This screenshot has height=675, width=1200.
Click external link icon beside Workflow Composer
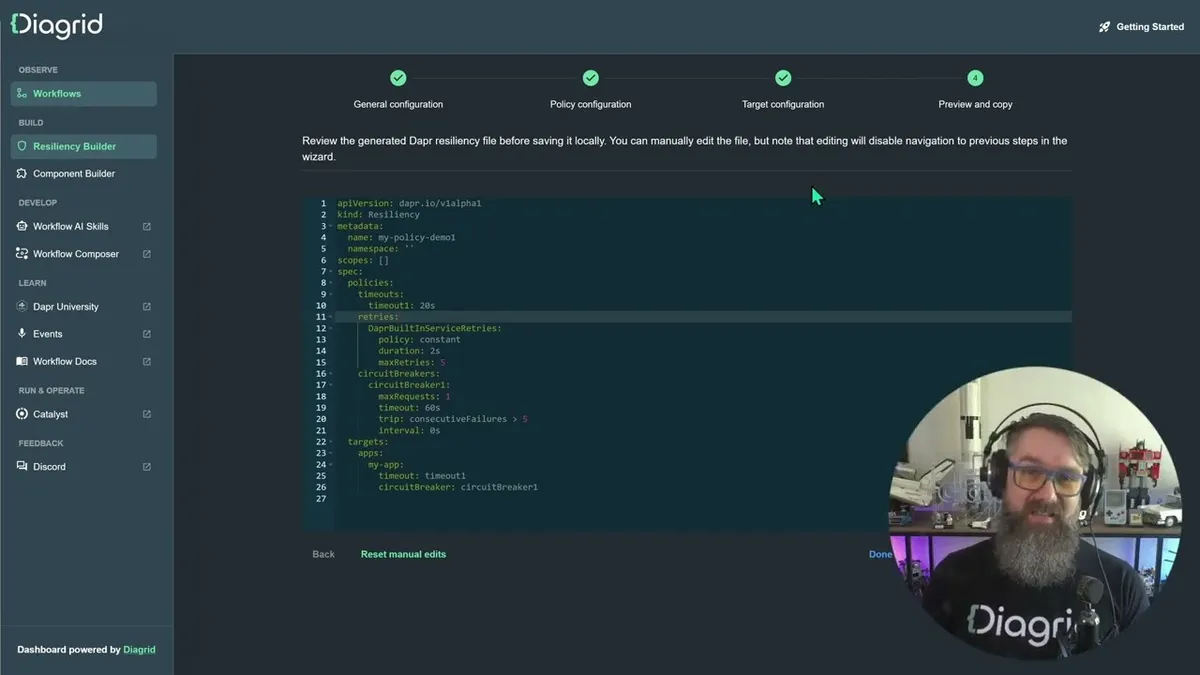point(147,254)
